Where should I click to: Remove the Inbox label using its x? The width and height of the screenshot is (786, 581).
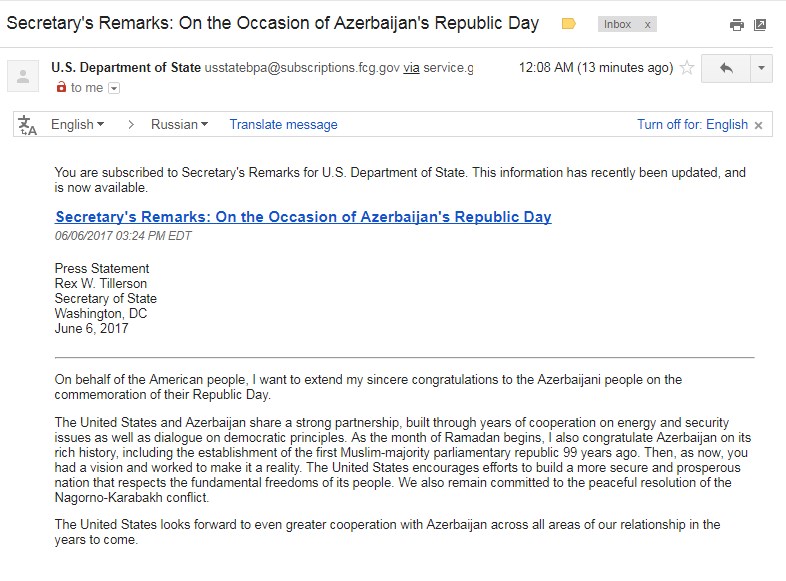pyautogui.click(x=648, y=24)
